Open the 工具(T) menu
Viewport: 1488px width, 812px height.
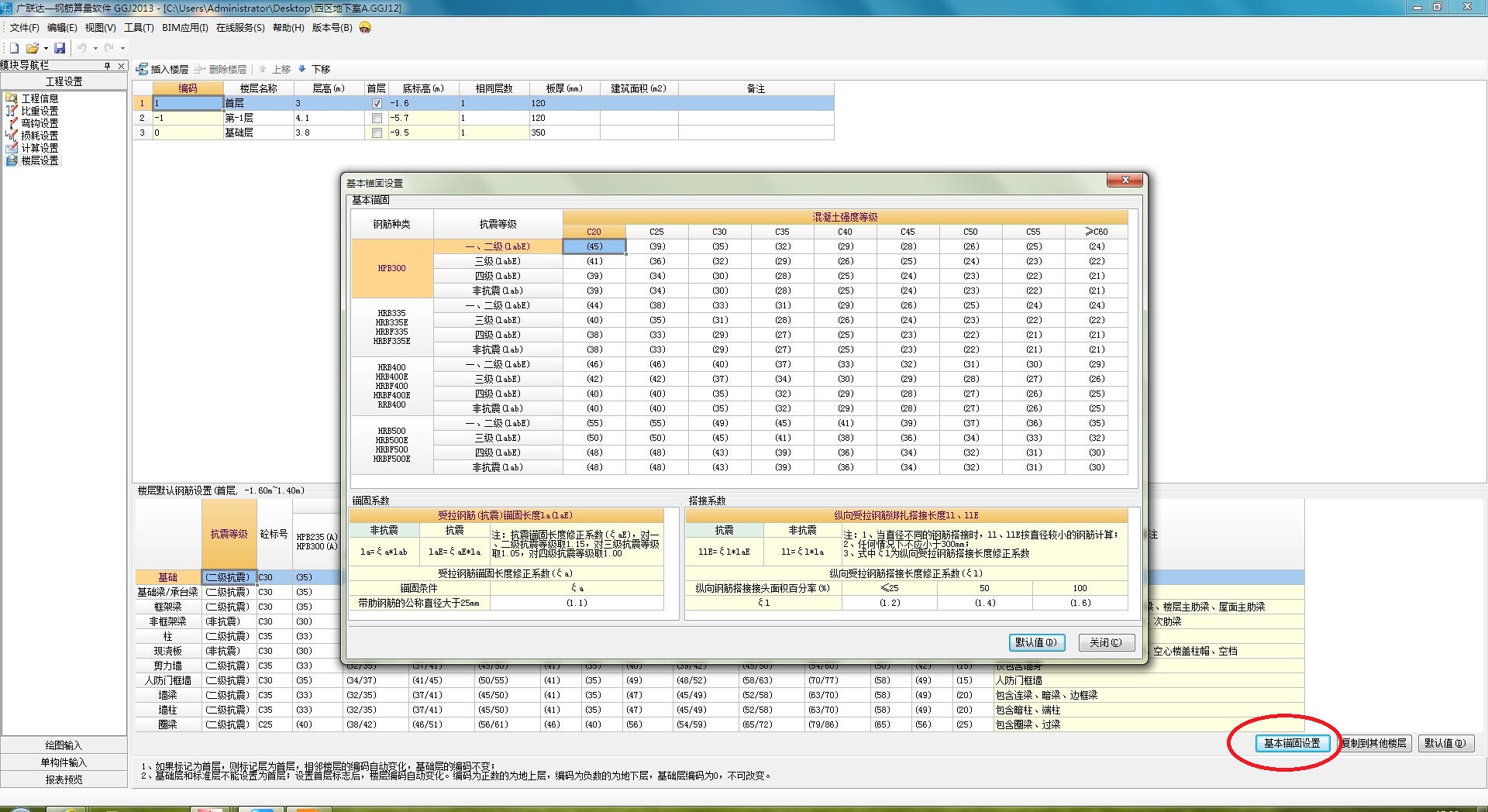point(139,28)
